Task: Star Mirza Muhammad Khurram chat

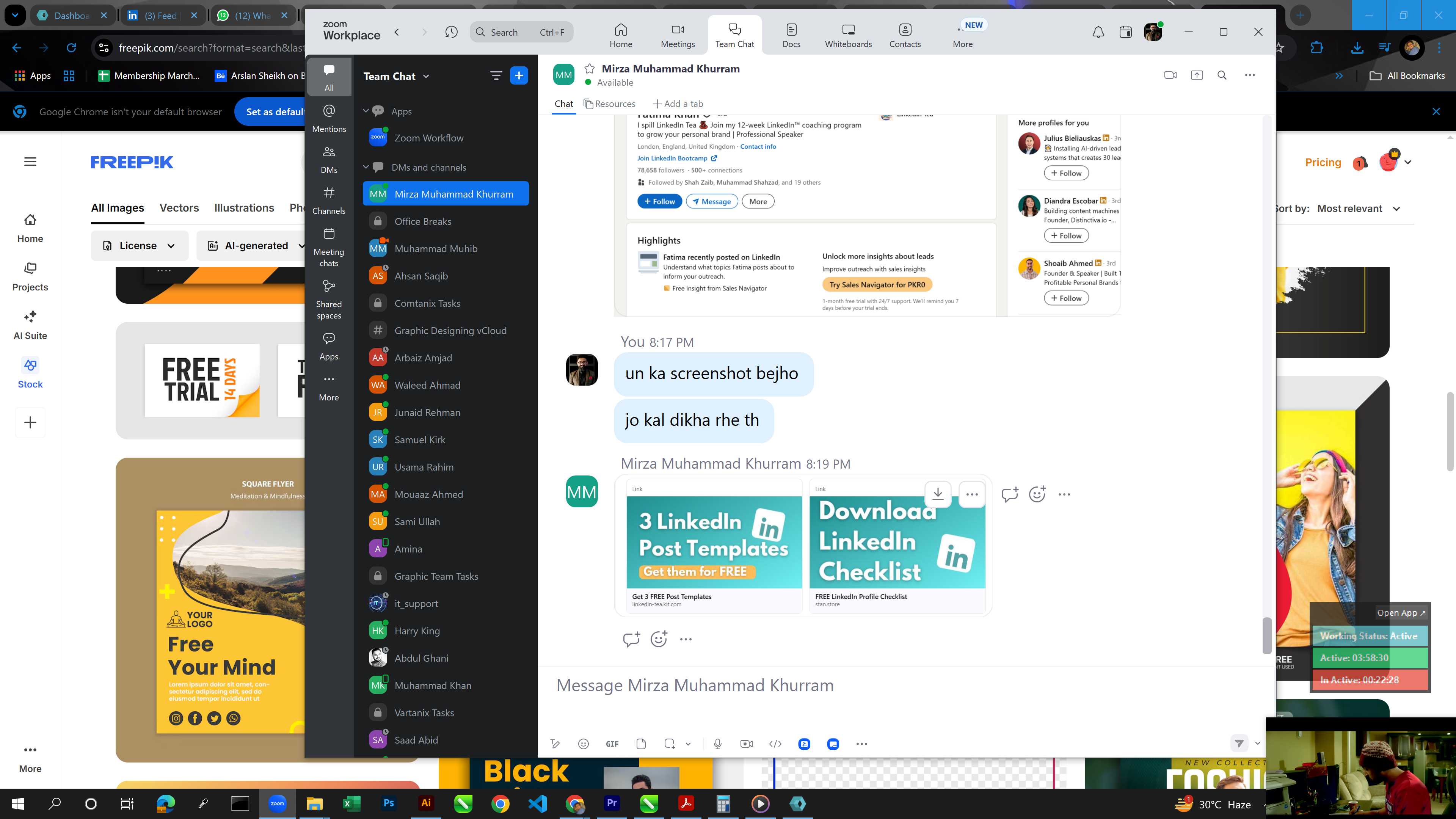Action: tap(590, 68)
